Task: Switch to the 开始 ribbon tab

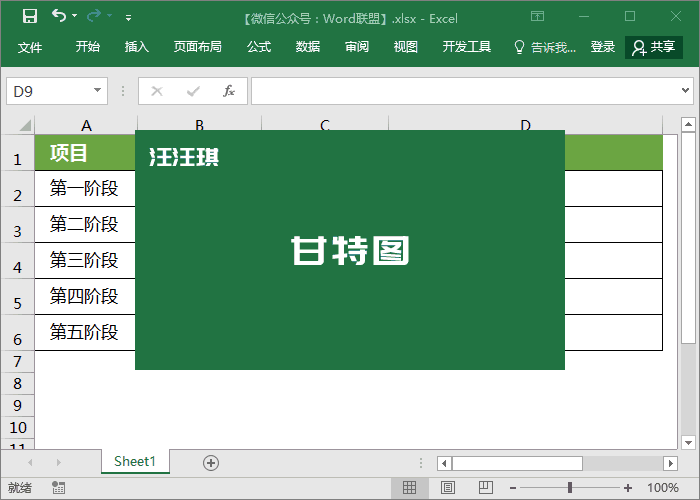Action: tap(88, 47)
